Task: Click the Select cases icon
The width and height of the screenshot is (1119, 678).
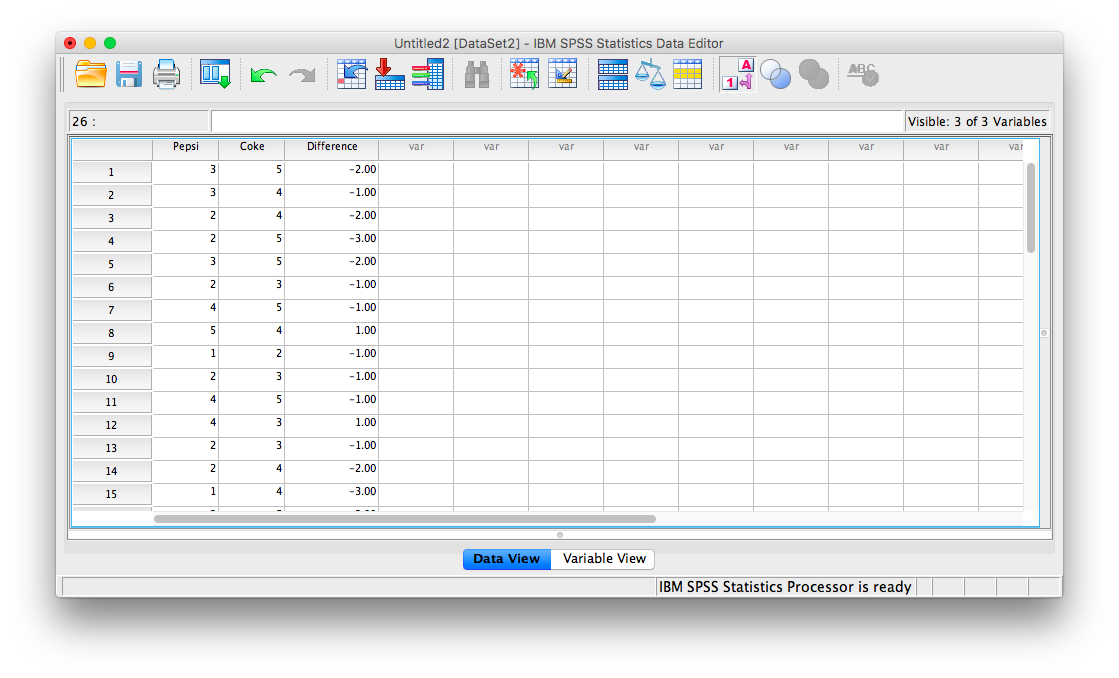Action: click(687, 75)
